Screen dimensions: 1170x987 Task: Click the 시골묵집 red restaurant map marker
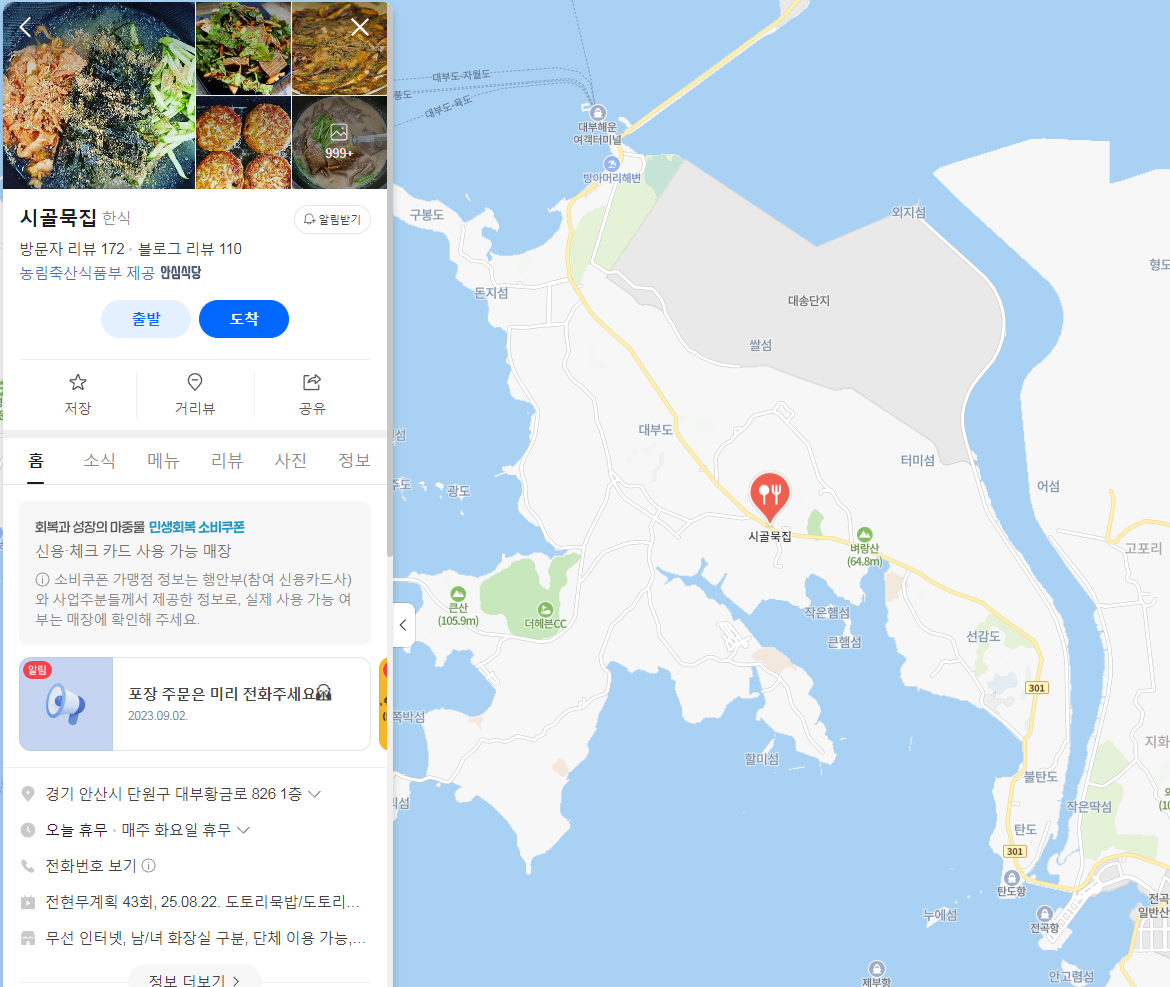coord(769,495)
